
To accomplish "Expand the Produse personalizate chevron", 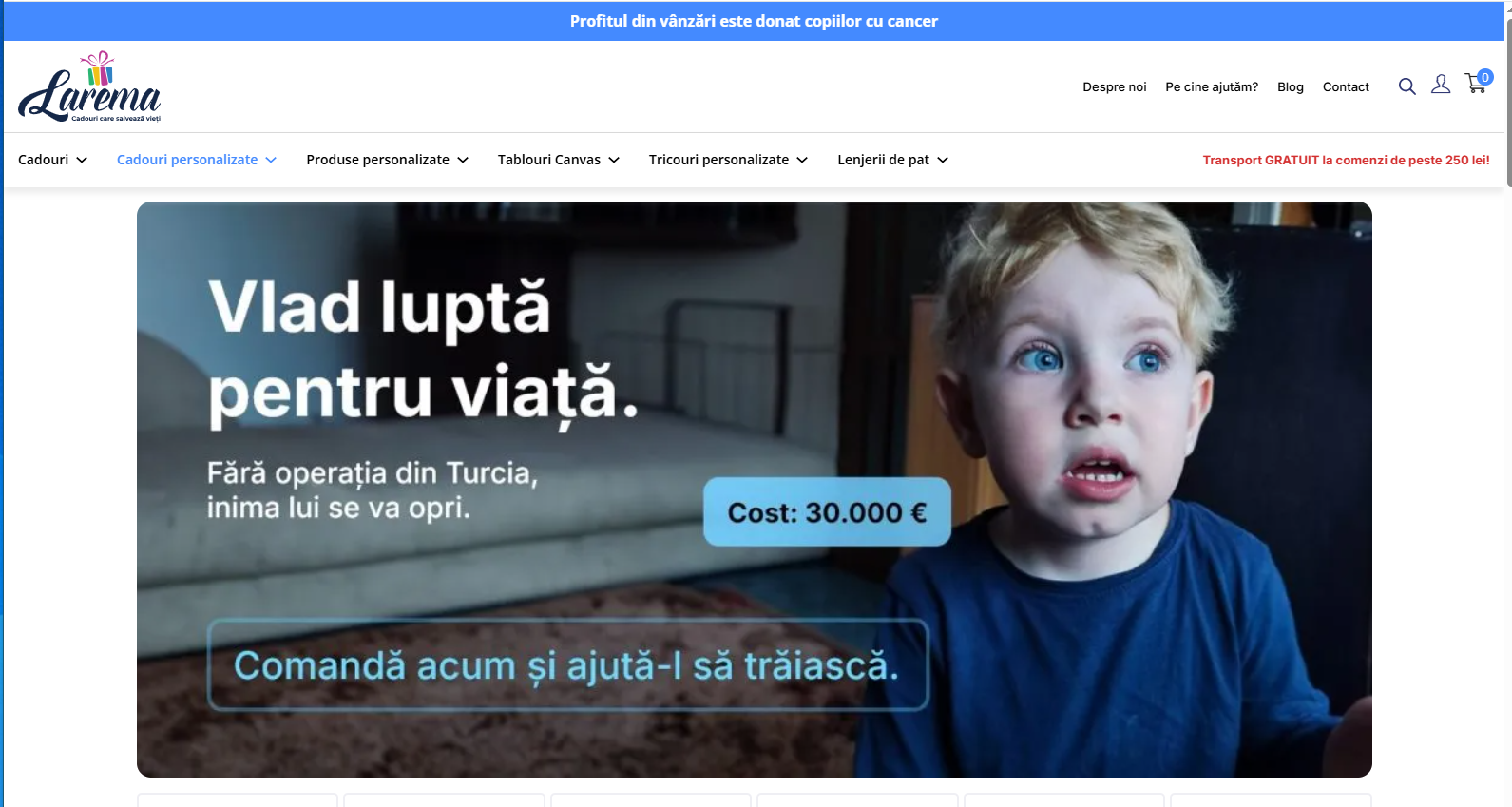I will 463,160.
